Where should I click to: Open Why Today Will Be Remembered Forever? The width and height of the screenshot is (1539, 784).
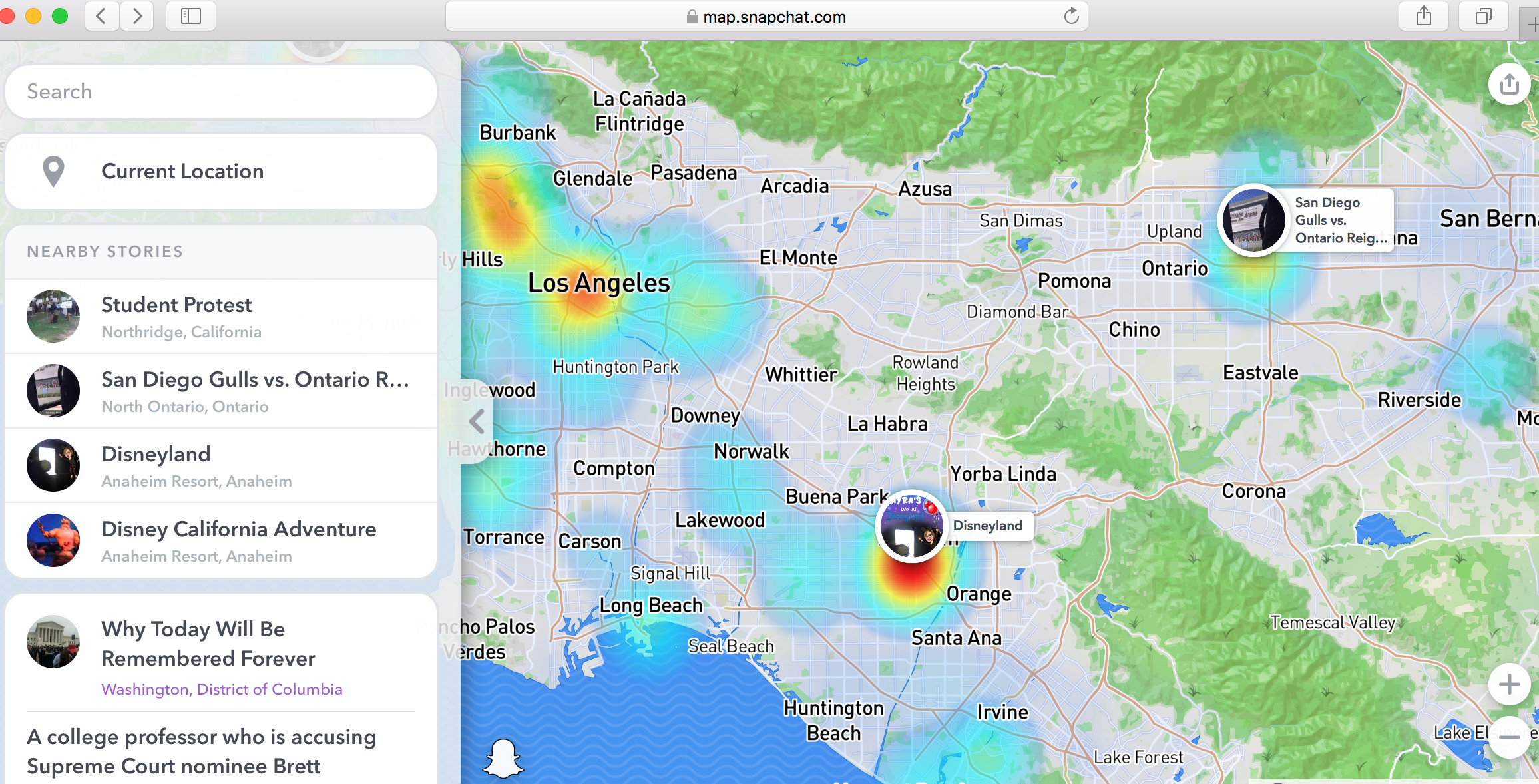208,644
